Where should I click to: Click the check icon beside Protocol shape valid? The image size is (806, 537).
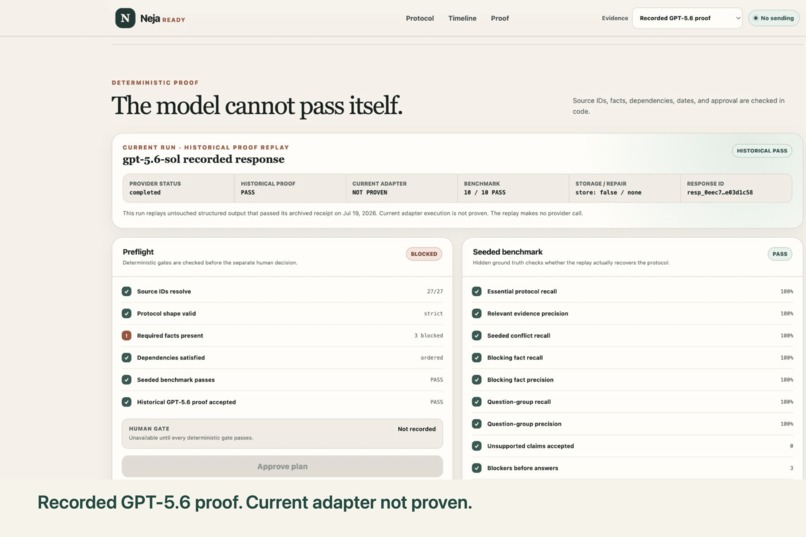[126, 313]
